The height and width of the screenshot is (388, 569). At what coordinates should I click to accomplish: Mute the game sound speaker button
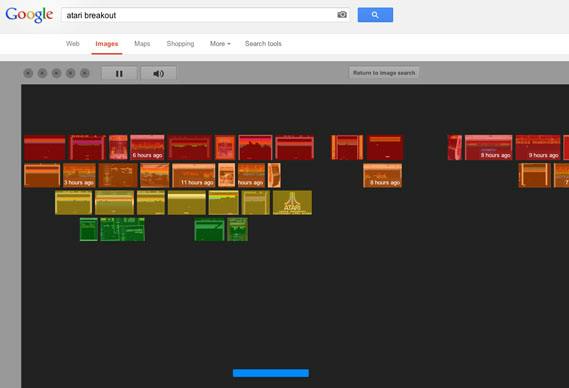[x=159, y=73]
